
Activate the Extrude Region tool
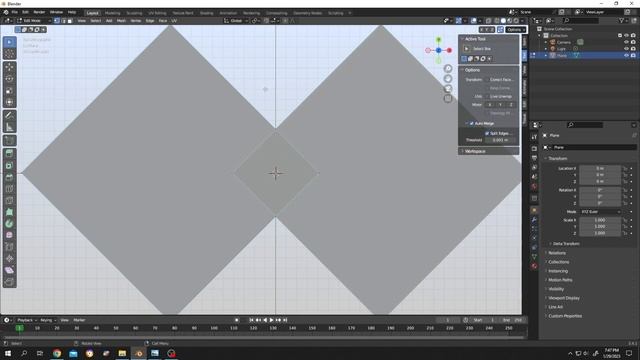[9, 154]
